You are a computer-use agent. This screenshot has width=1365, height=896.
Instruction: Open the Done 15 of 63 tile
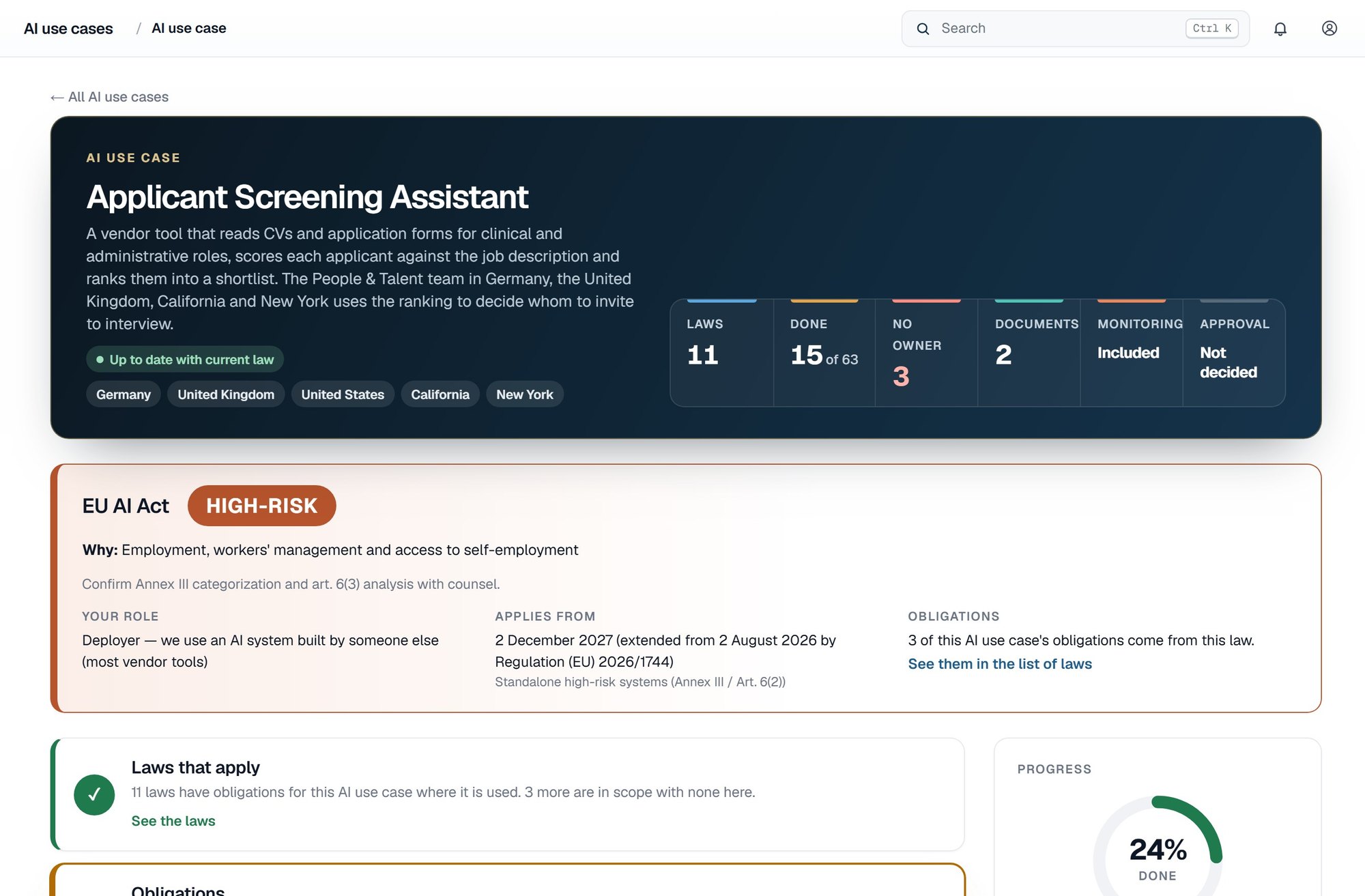click(824, 353)
